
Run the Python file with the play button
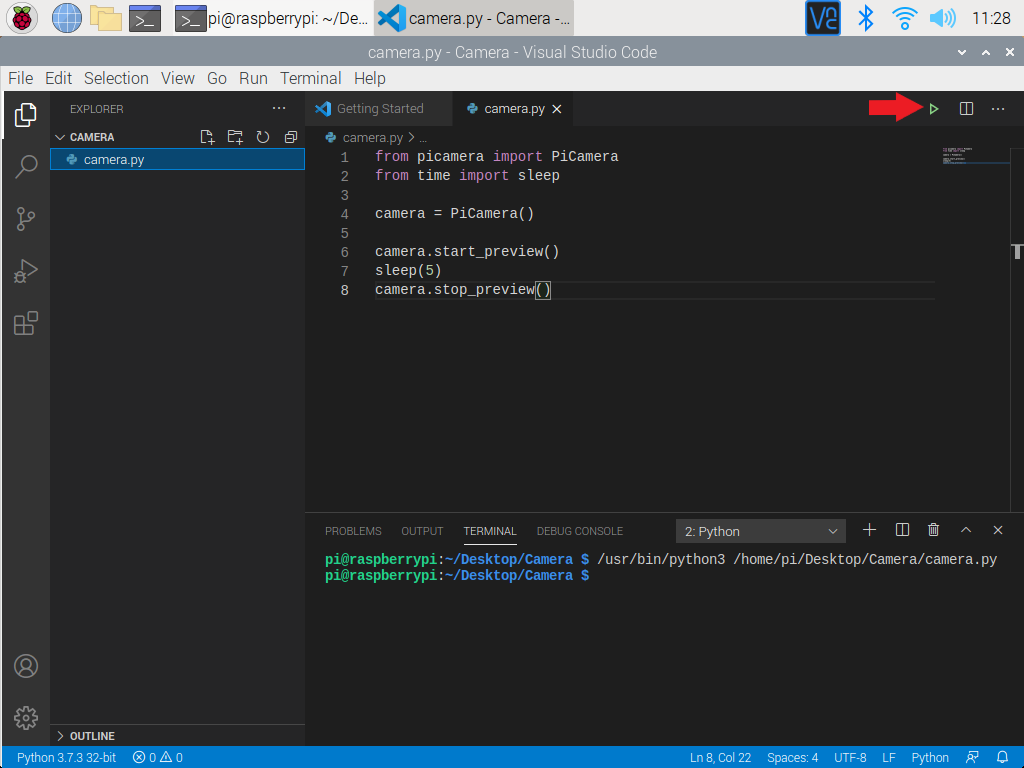933,109
